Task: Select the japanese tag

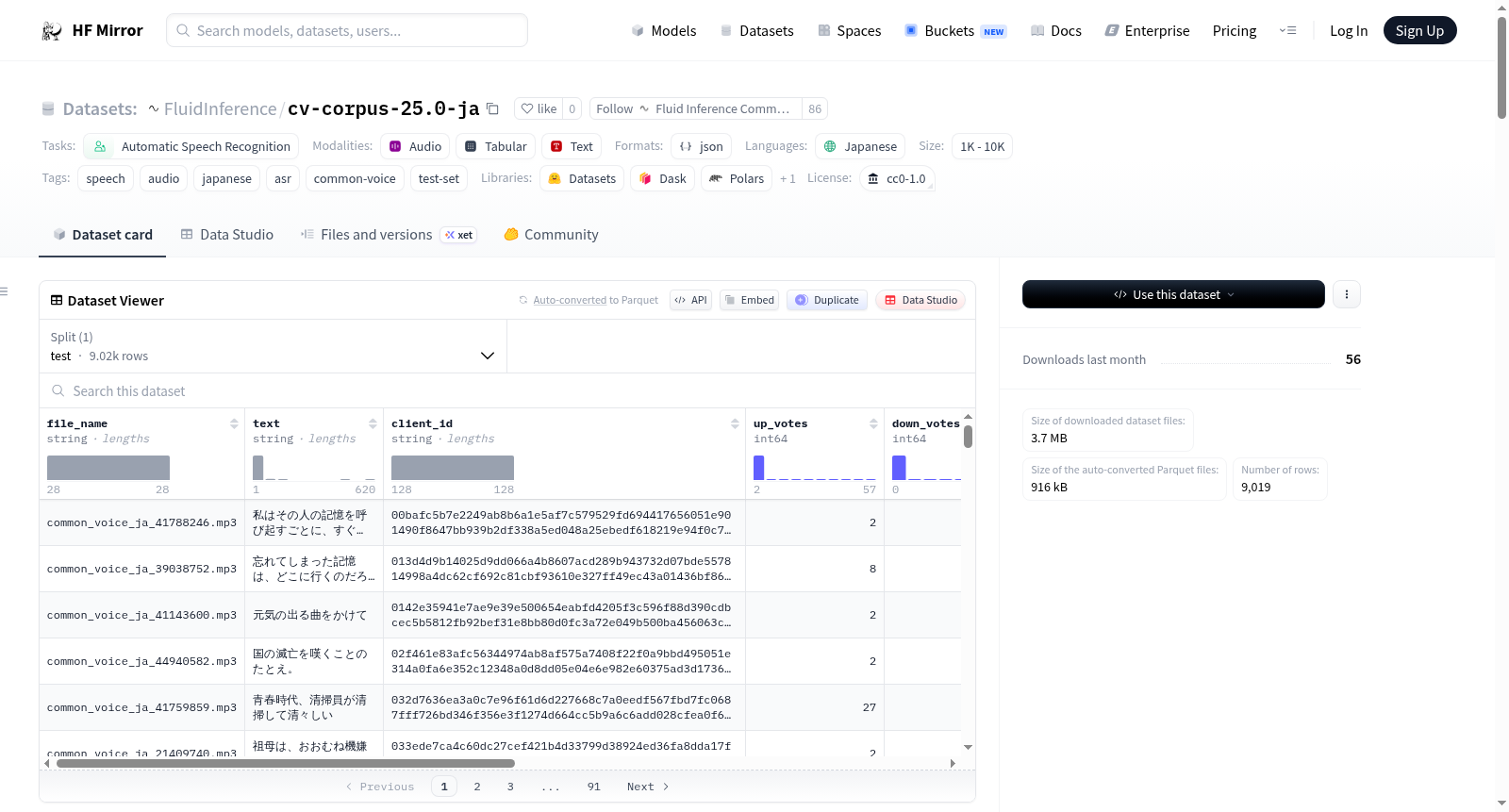Action: (x=226, y=178)
